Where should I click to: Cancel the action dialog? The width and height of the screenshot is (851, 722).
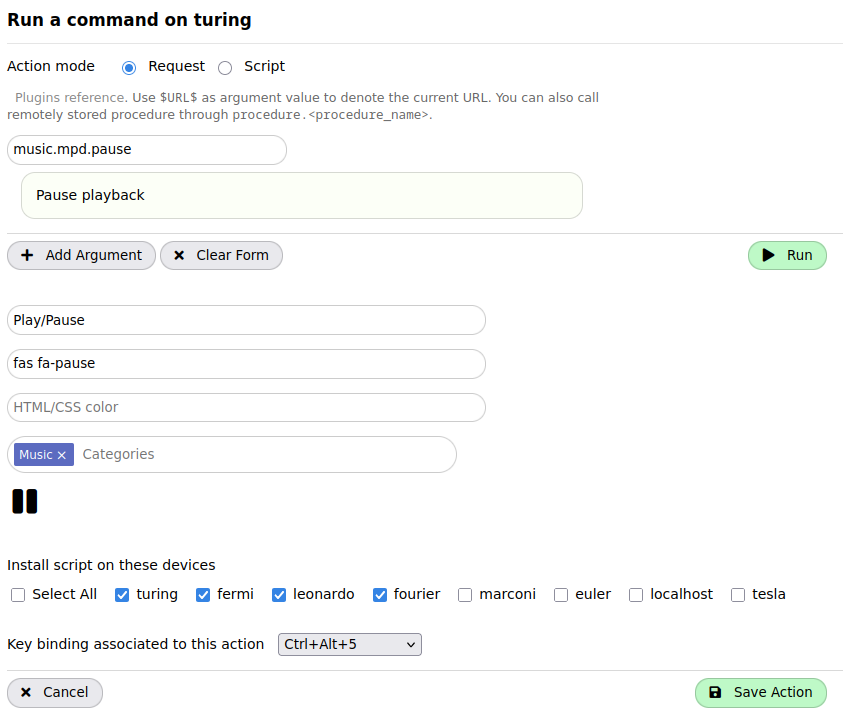coord(55,692)
